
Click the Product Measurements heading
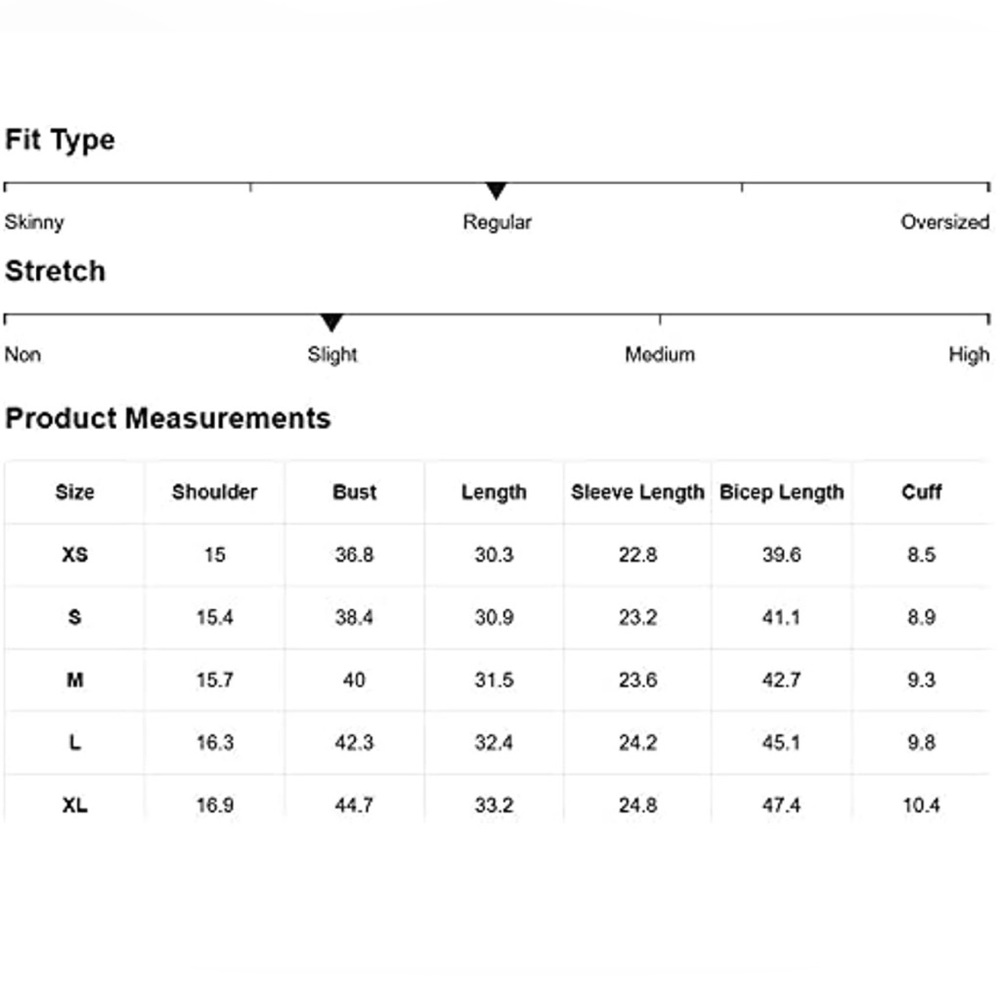pyautogui.click(x=168, y=418)
